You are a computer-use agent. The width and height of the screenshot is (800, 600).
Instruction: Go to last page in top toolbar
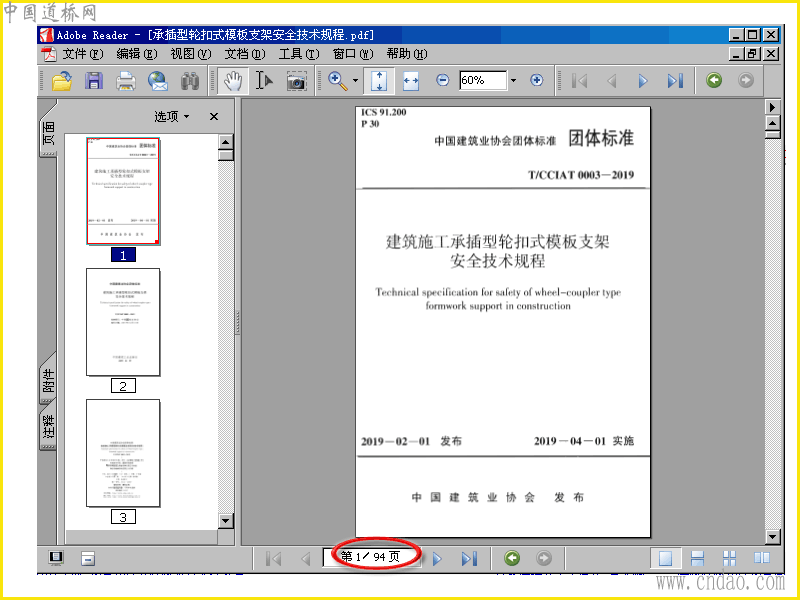675,81
